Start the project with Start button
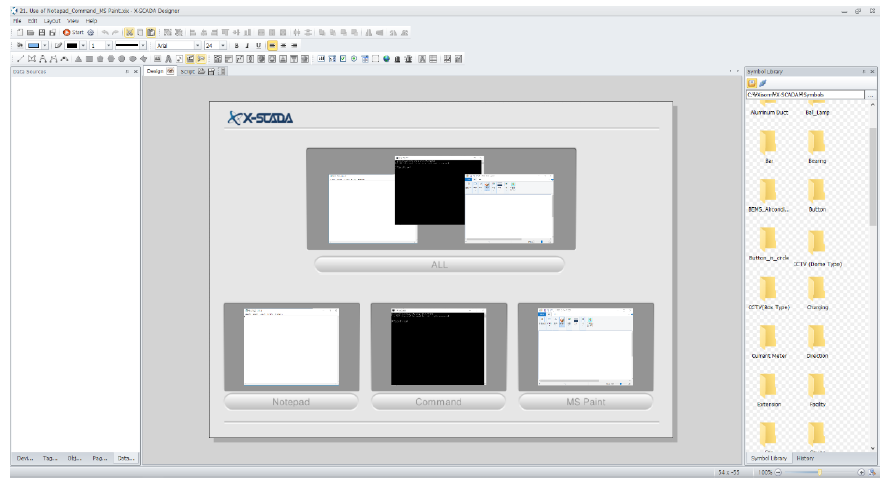The height and width of the screenshot is (484, 887). click(74, 33)
